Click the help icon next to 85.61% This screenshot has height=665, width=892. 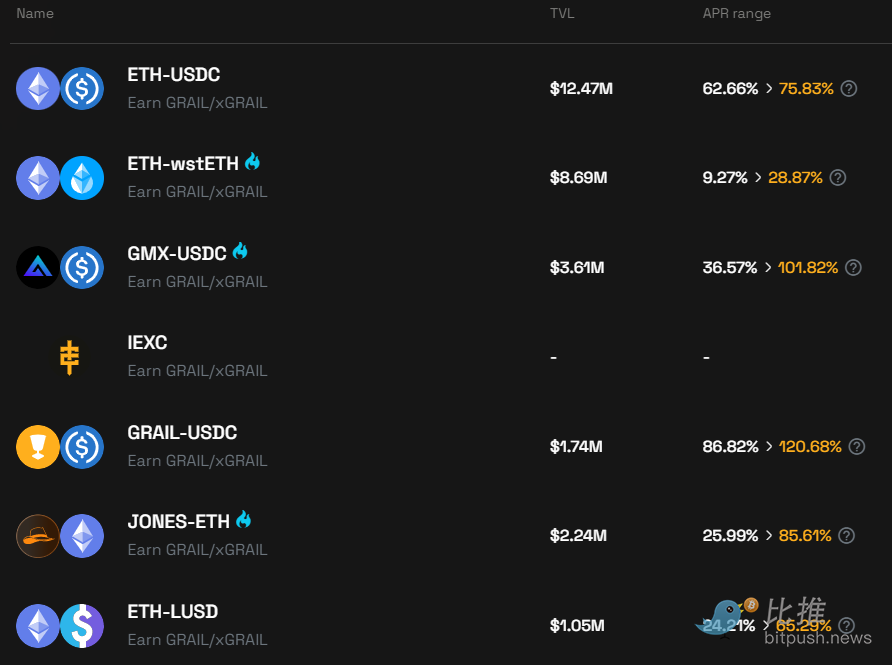pyautogui.click(x=846, y=535)
